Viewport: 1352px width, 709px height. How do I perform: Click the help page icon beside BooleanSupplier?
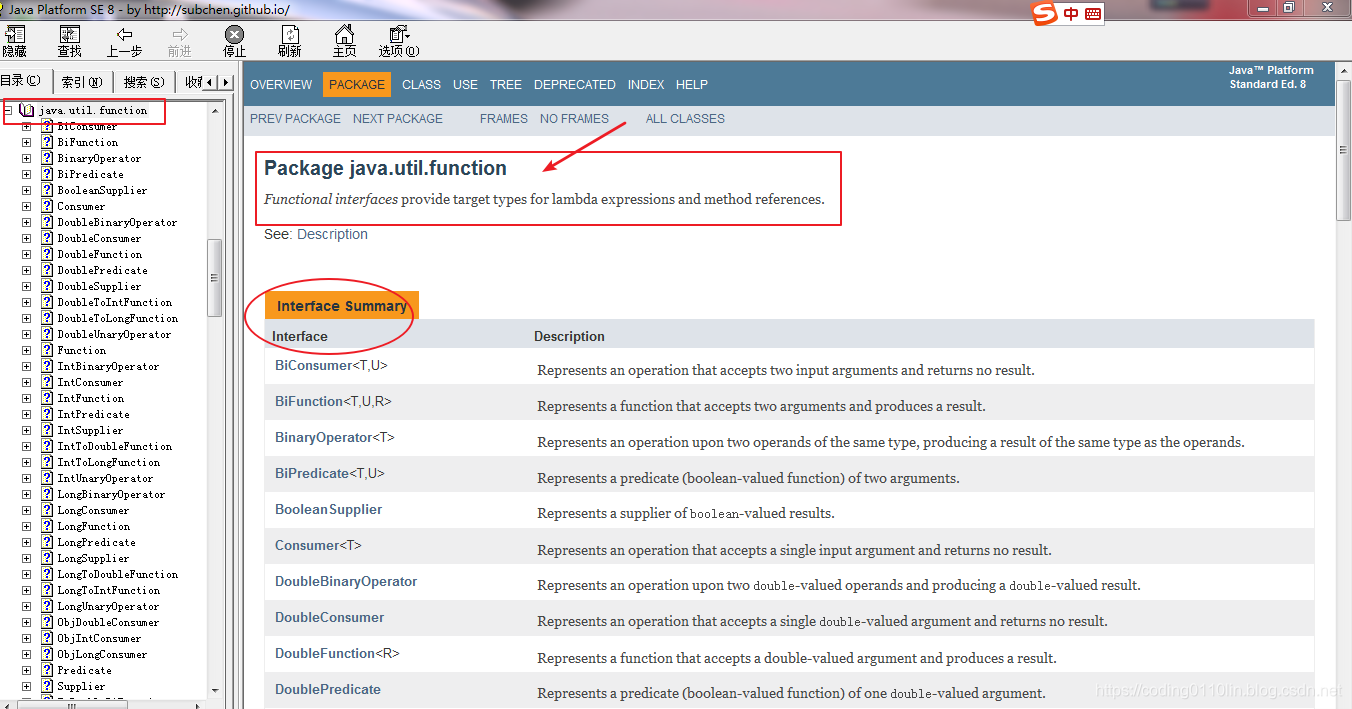pos(47,190)
